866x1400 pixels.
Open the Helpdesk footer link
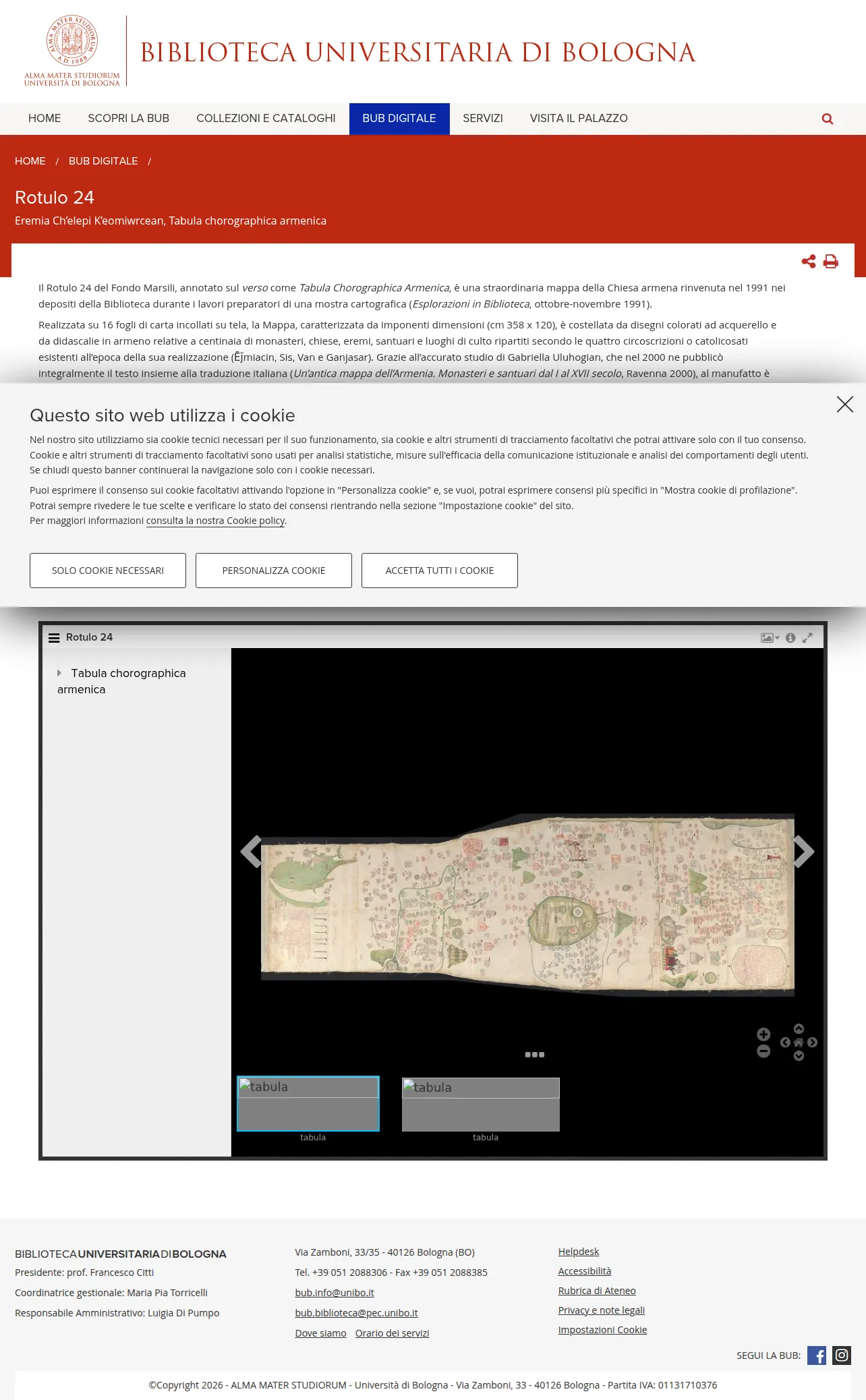[579, 1252]
